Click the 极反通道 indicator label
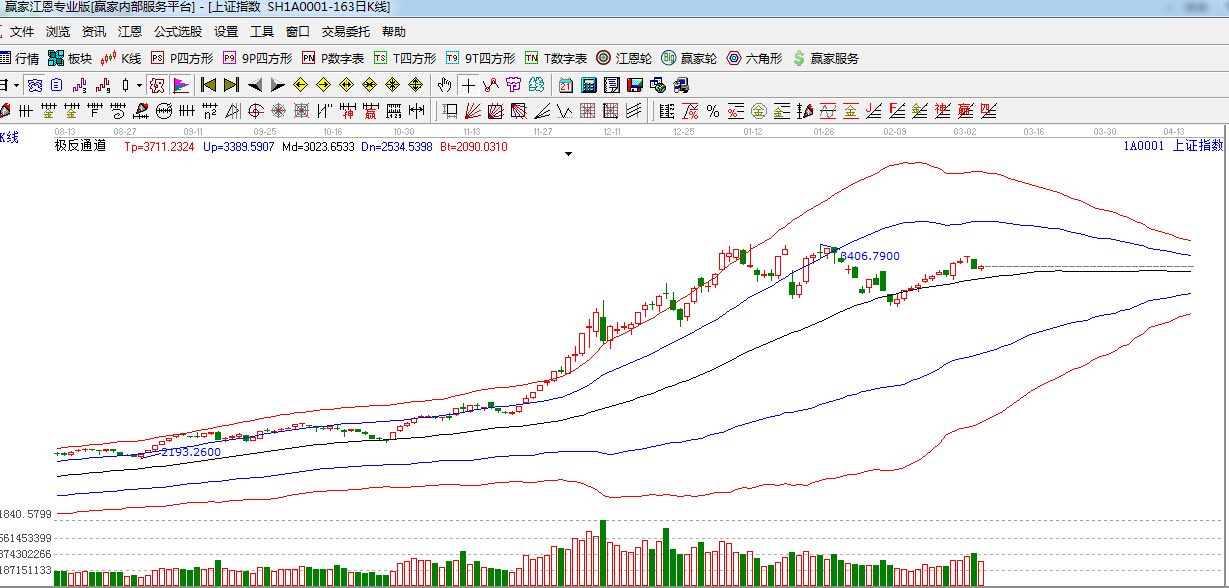 pyautogui.click(x=80, y=146)
